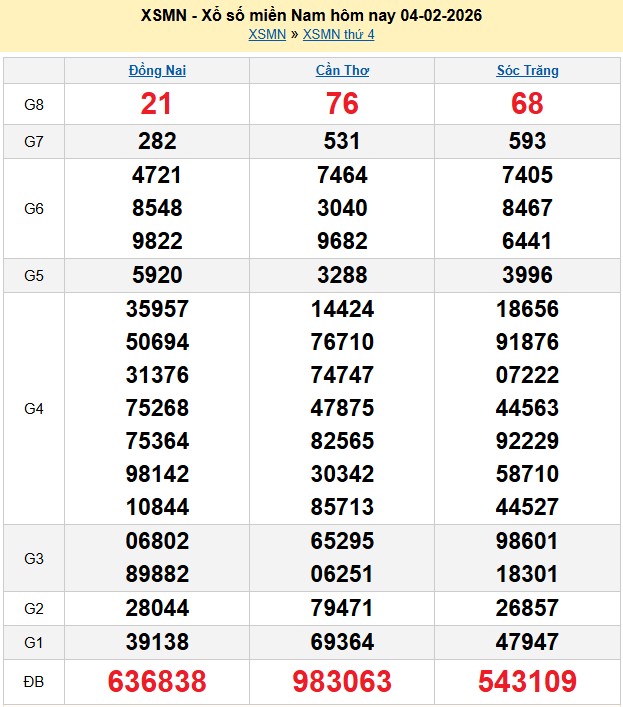Select Đồng Nai G8 result 21
Image resolution: width=623 pixels, height=707 pixels.
(x=157, y=104)
